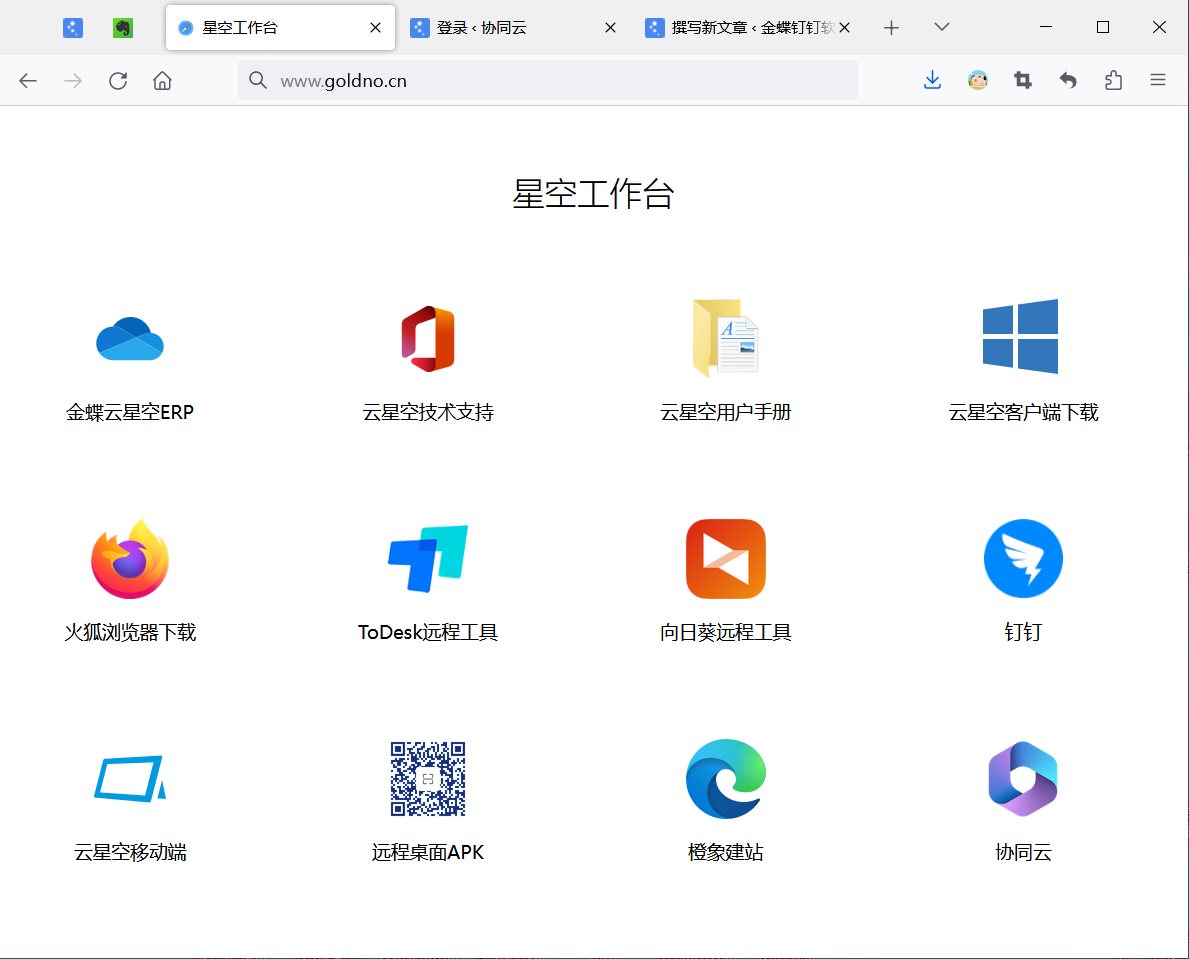1189x959 pixels.
Task: Close the 星空工作台 tab
Action: point(375,28)
